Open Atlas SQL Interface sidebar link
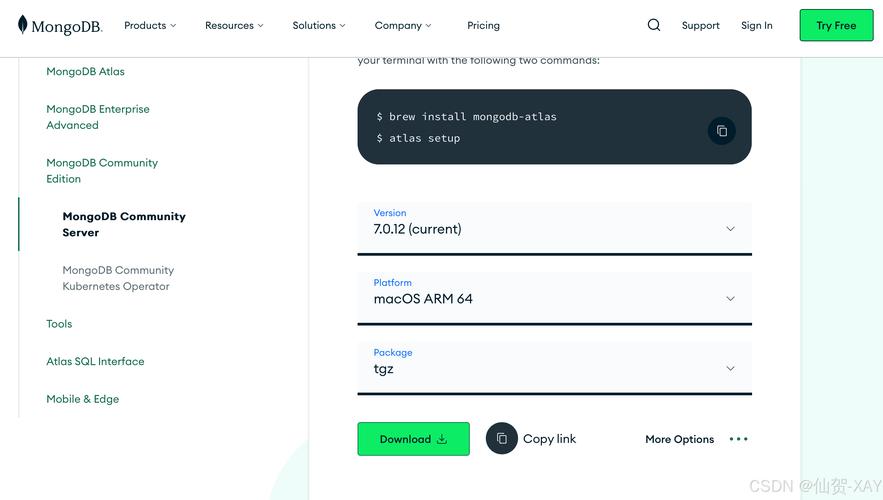The height and width of the screenshot is (500, 883). point(95,361)
